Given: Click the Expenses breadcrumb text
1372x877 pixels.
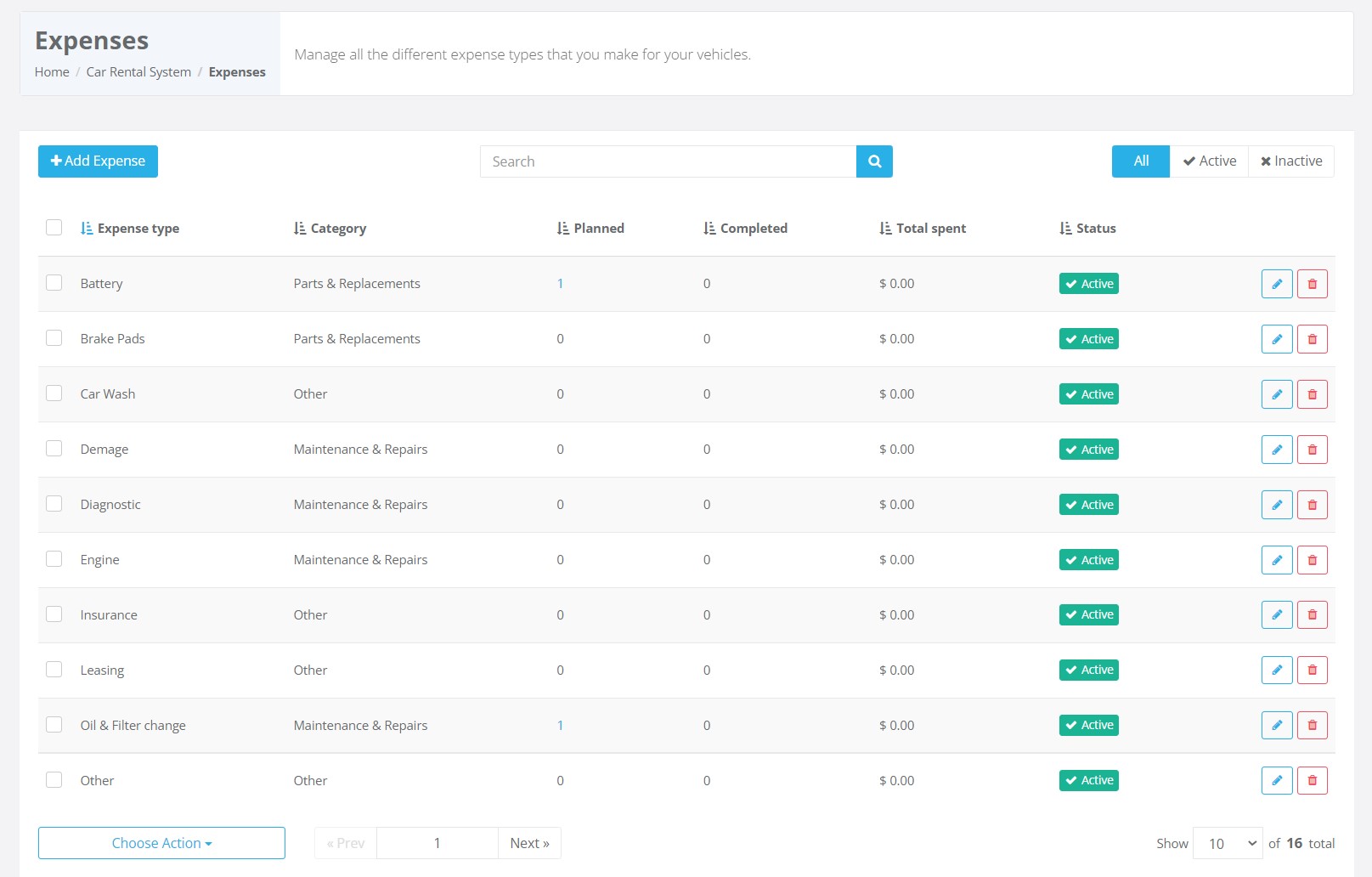Looking at the screenshot, I should [237, 72].
